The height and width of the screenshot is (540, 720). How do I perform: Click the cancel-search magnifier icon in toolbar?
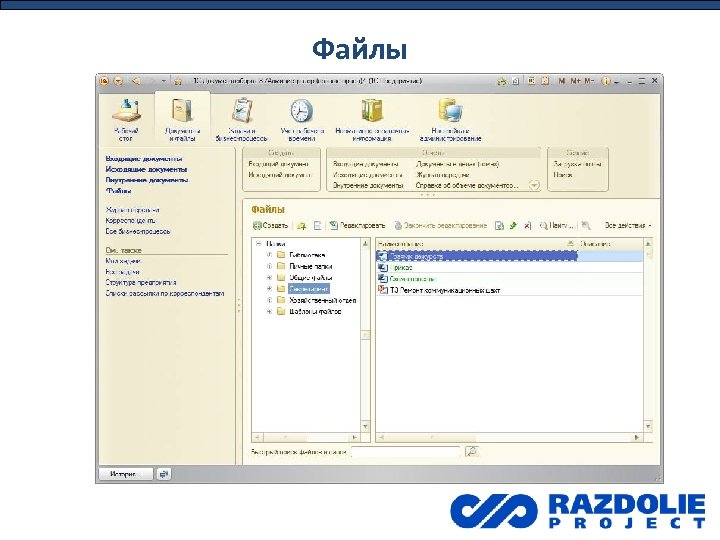tap(585, 225)
